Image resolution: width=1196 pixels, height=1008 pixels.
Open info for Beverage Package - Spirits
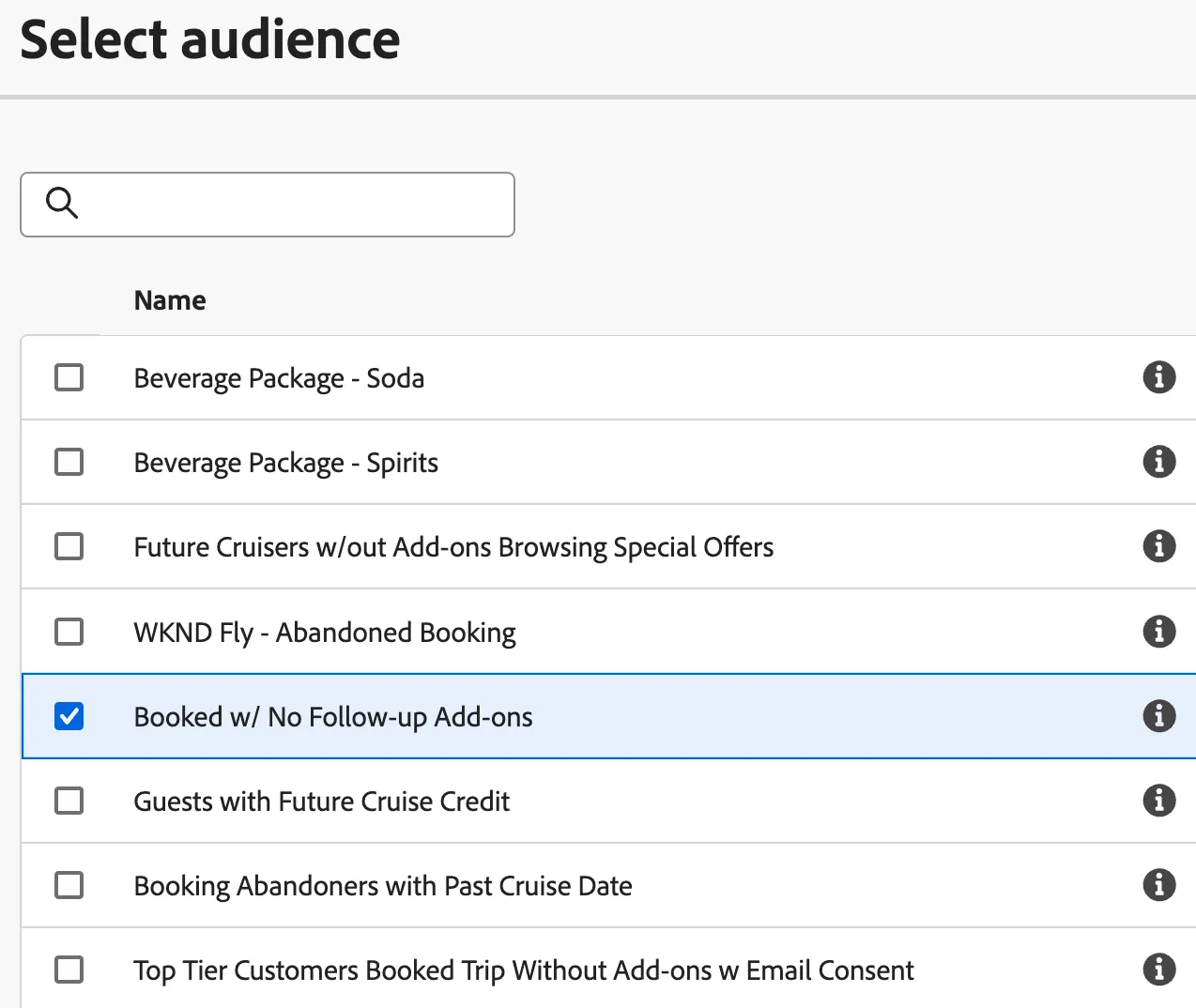point(1159,462)
